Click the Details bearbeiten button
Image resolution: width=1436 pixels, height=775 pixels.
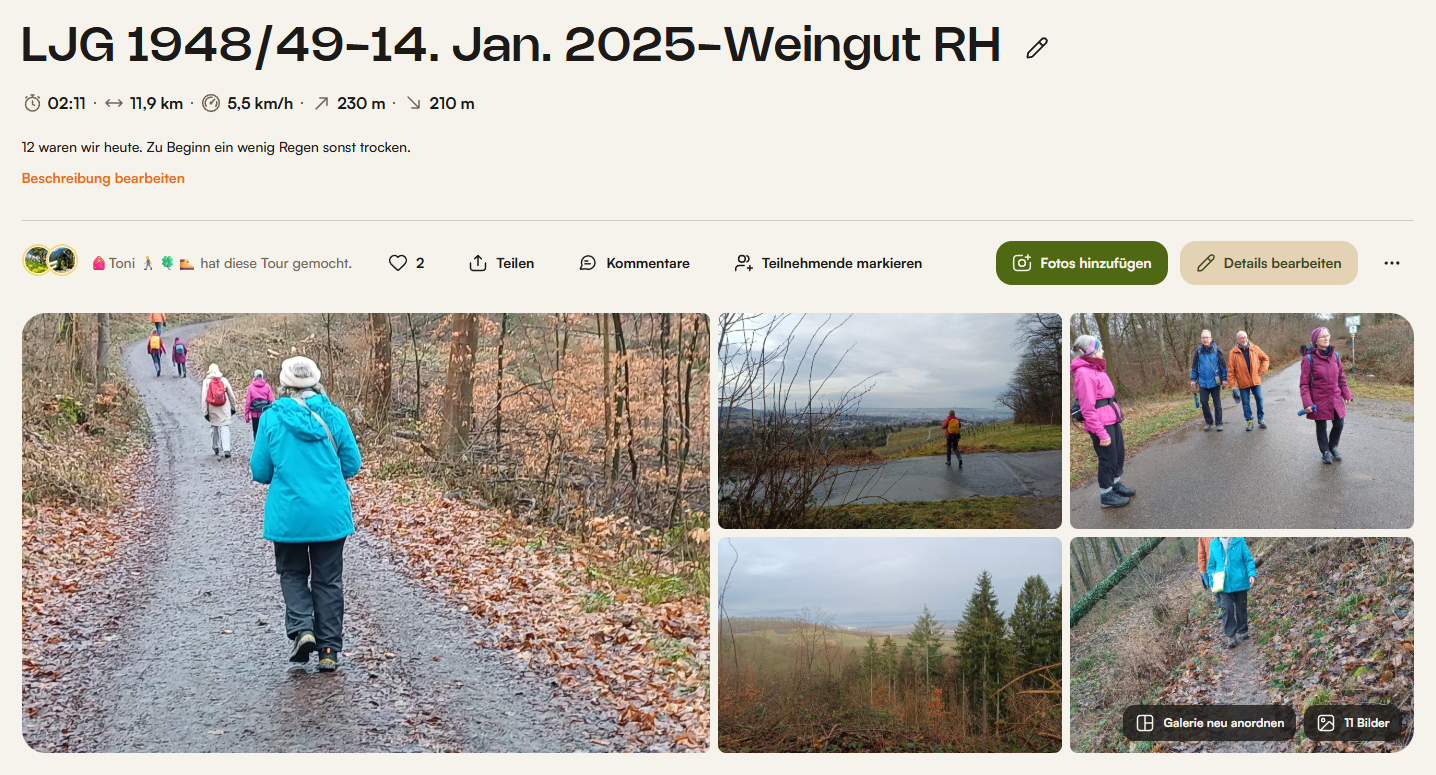point(1268,263)
